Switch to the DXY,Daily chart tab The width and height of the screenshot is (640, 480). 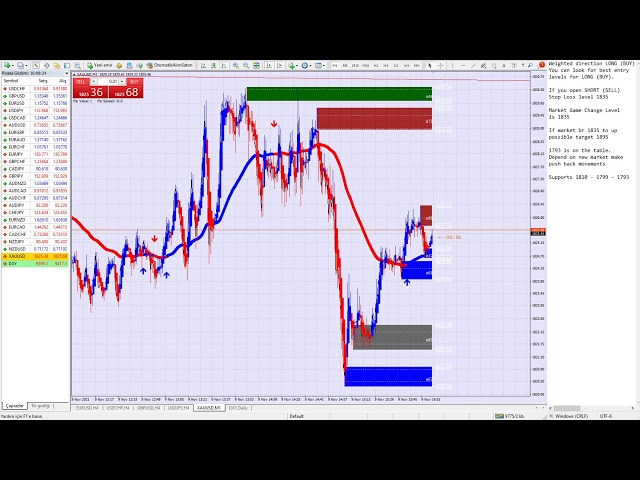(x=237, y=408)
